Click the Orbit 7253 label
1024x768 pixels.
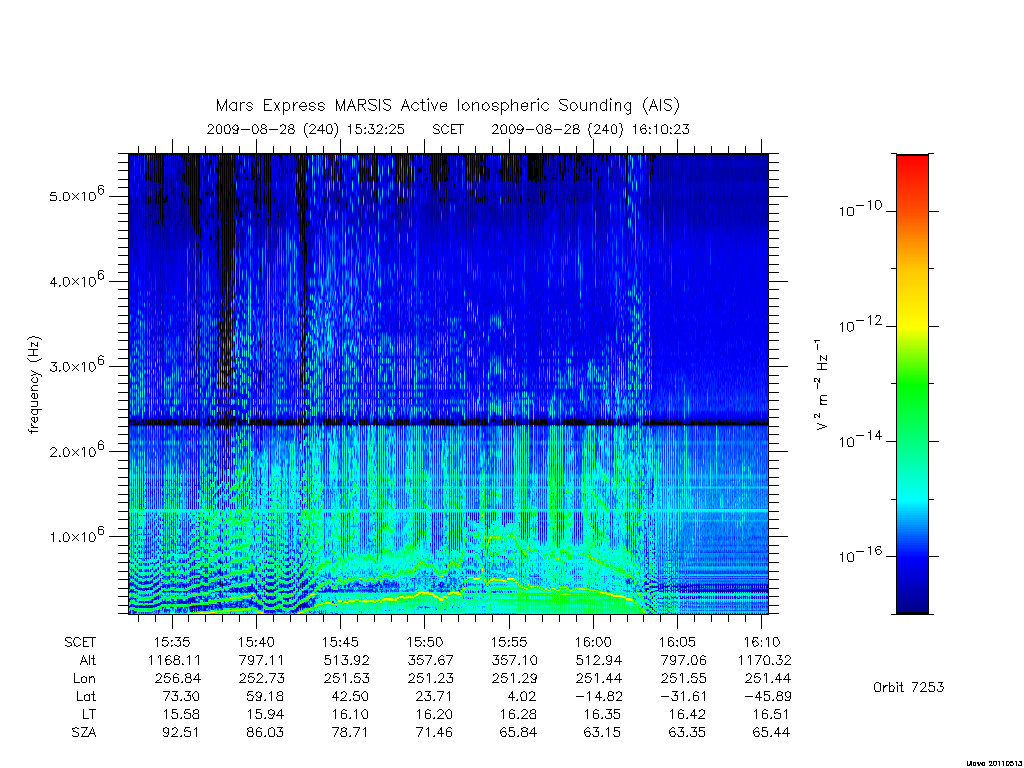click(x=908, y=687)
